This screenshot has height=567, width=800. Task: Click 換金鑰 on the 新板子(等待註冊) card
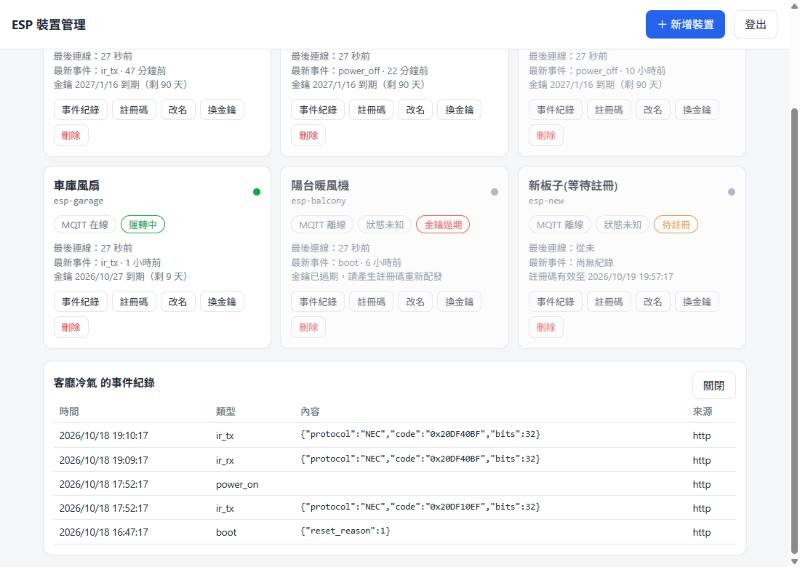pos(697,302)
